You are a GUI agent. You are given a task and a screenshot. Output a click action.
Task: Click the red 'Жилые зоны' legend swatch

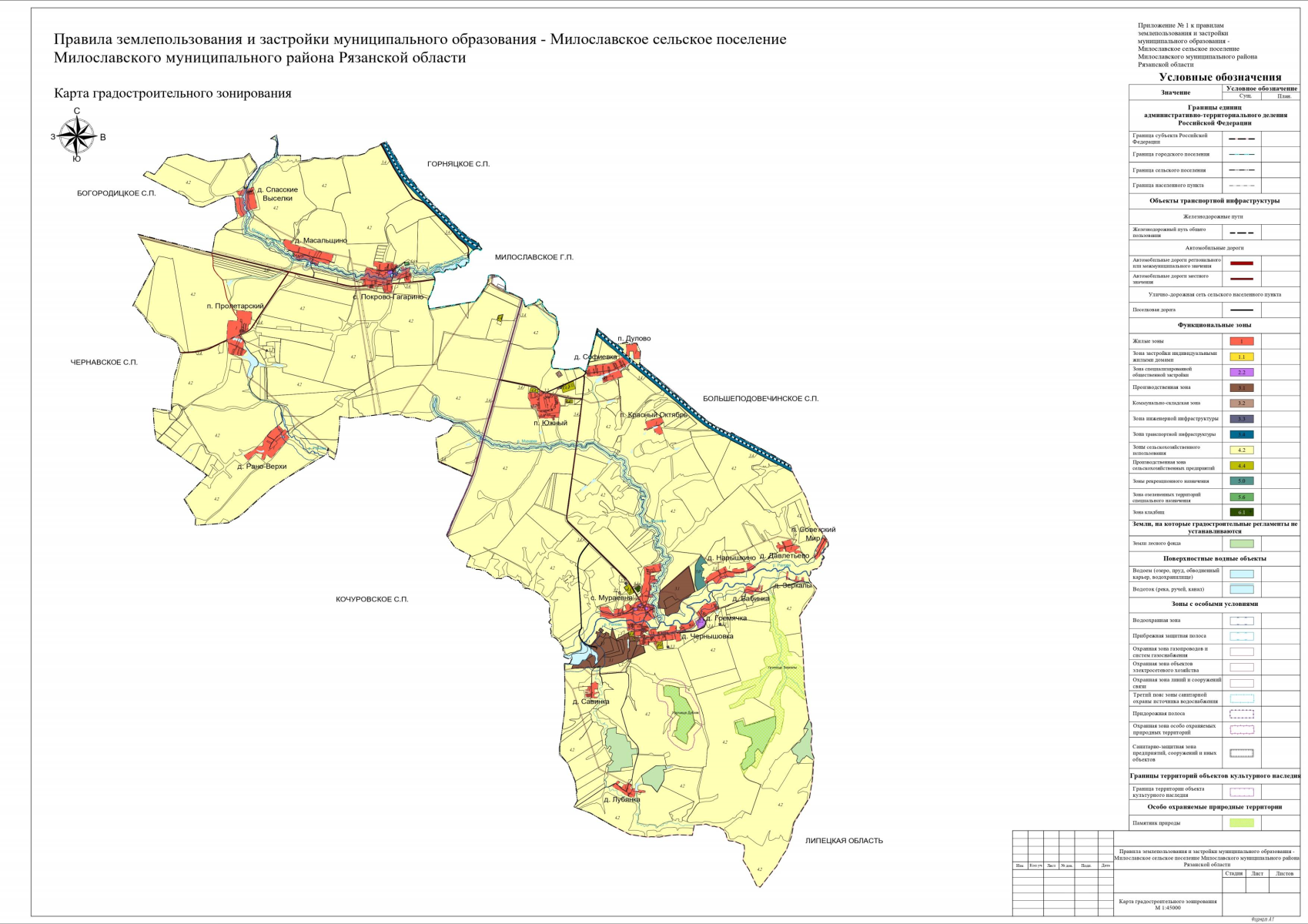coord(1241,341)
